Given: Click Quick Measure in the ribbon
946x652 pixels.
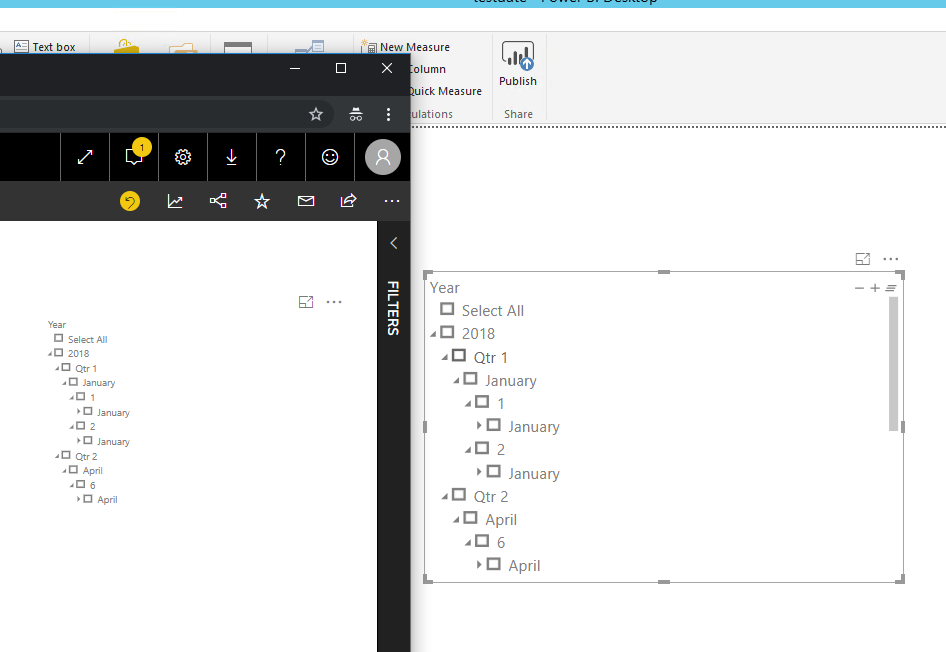Looking at the screenshot, I should point(446,91).
